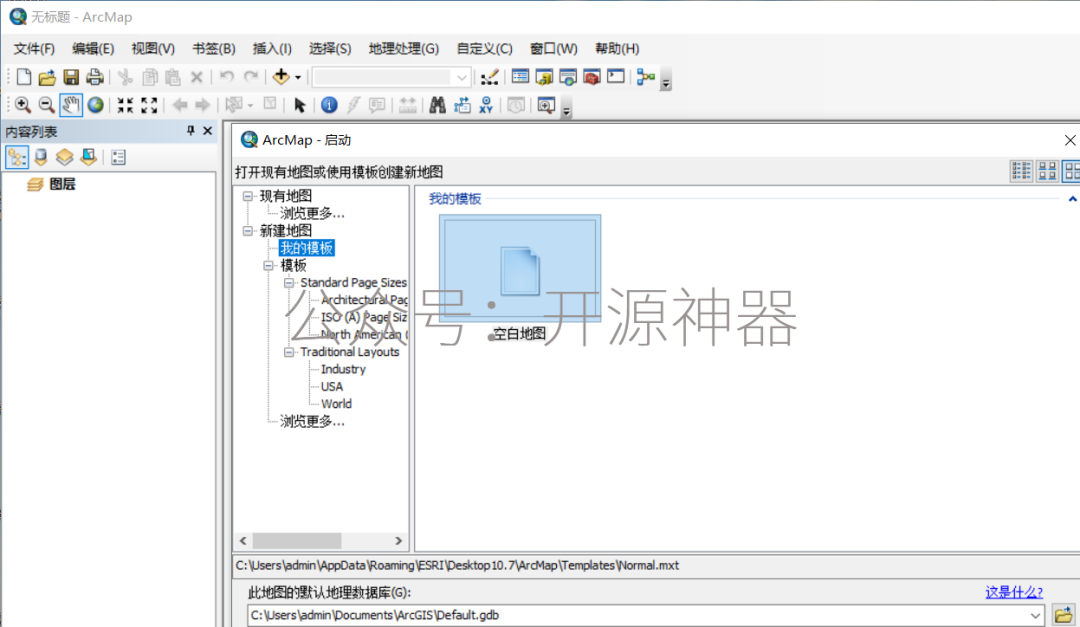Screen dimensions: 1080x627
Task: Open the 自定义(C) menu
Action: pos(484,48)
